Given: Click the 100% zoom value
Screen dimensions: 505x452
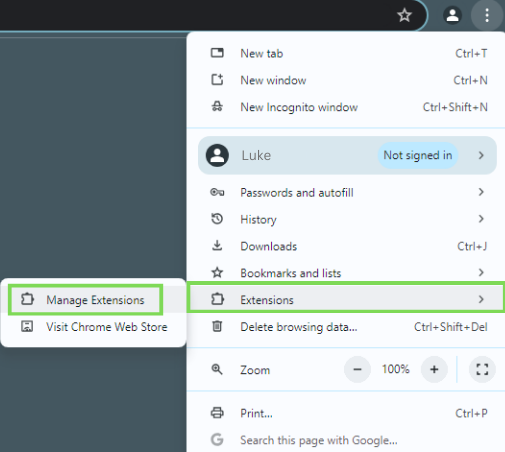Looking at the screenshot, I should [x=396, y=369].
